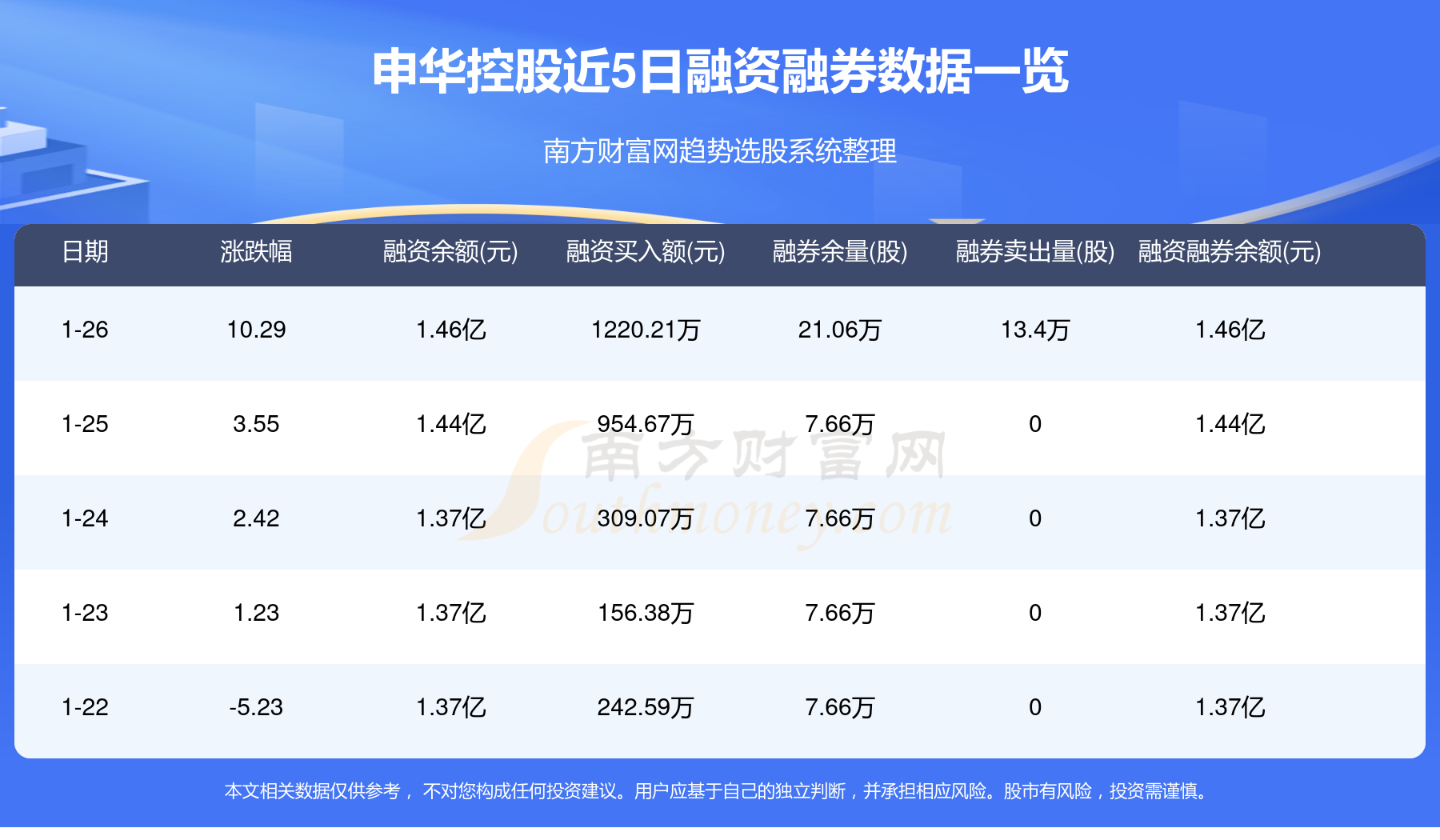Screen dimensions: 1440x840
Task: Click the 1-25 date cell
Action: (85, 424)
